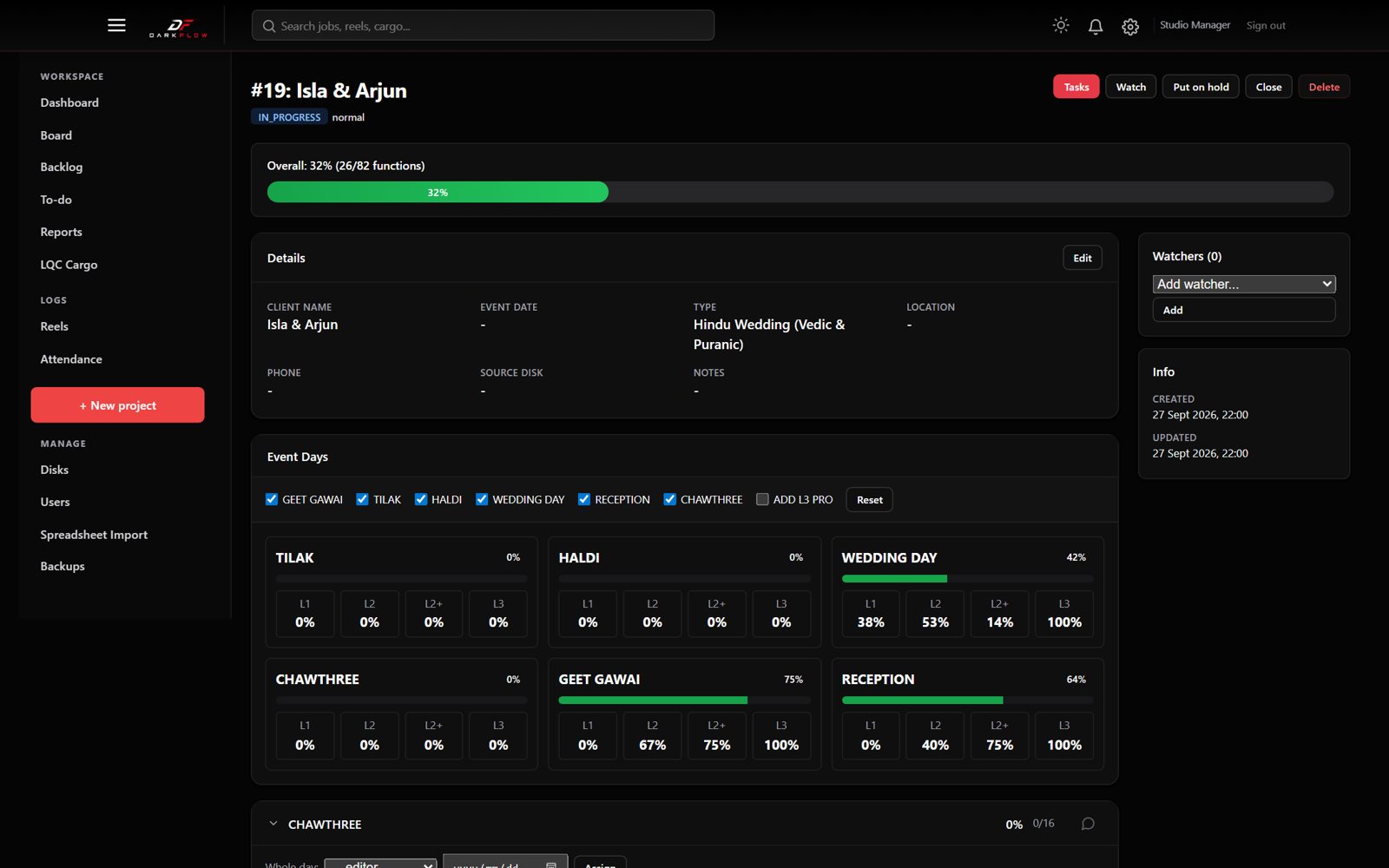
Task: Reset the event days selection
Action: (x=869, y=500)
